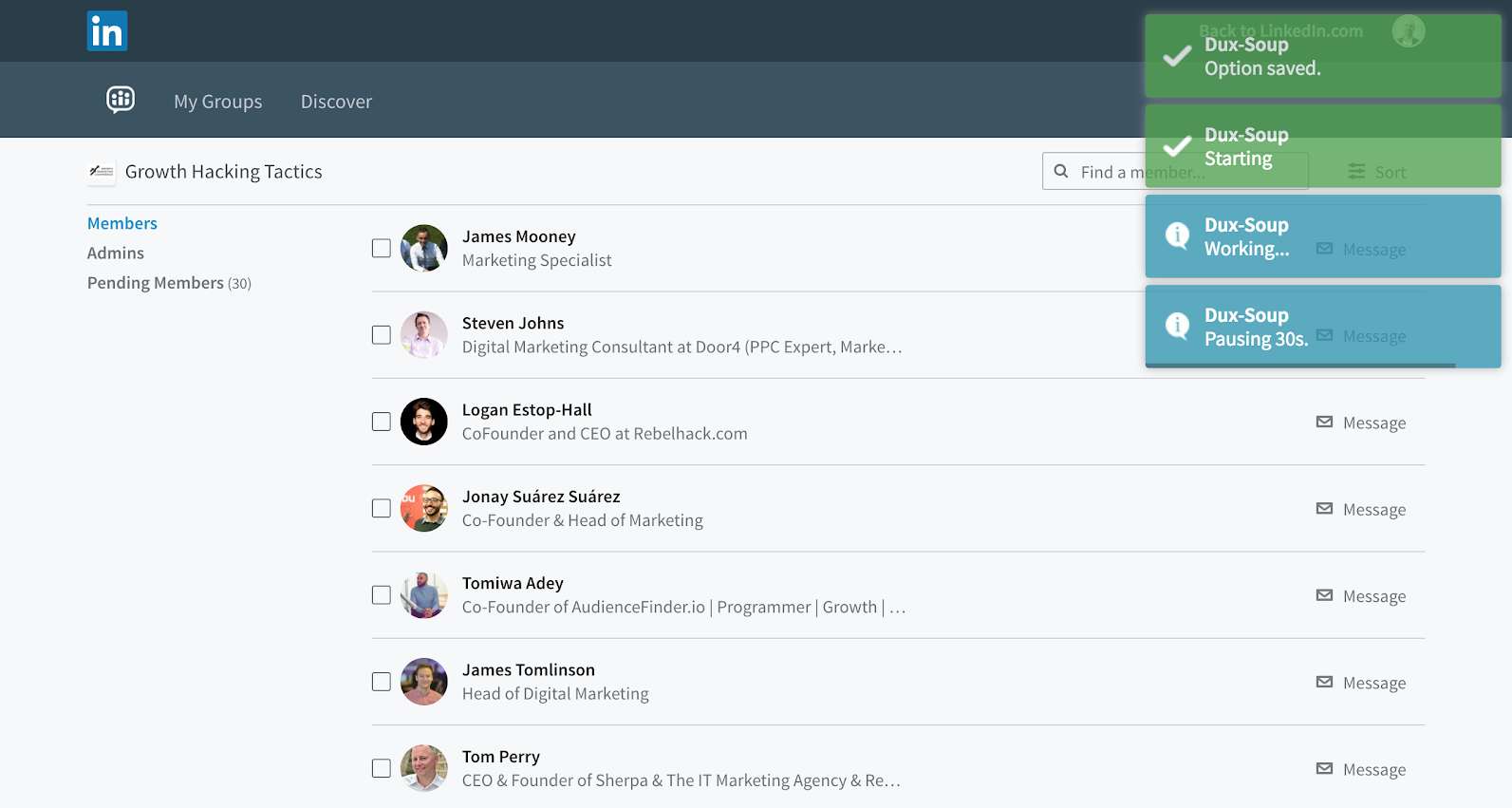Click Tom Perry's Sherpa founder headline
This screenshot has height=808, width=1512.
click(x=681, y=780)
